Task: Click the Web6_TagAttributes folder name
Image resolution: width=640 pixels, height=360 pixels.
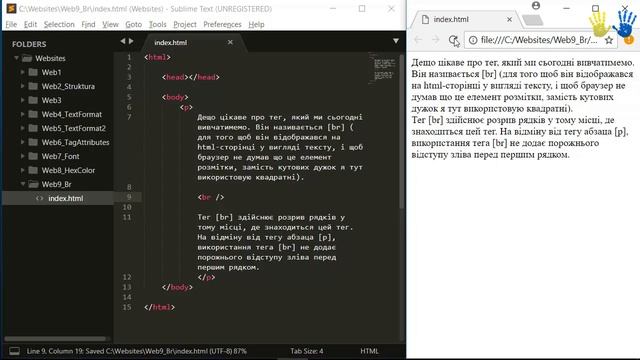Action: point(76,142)
